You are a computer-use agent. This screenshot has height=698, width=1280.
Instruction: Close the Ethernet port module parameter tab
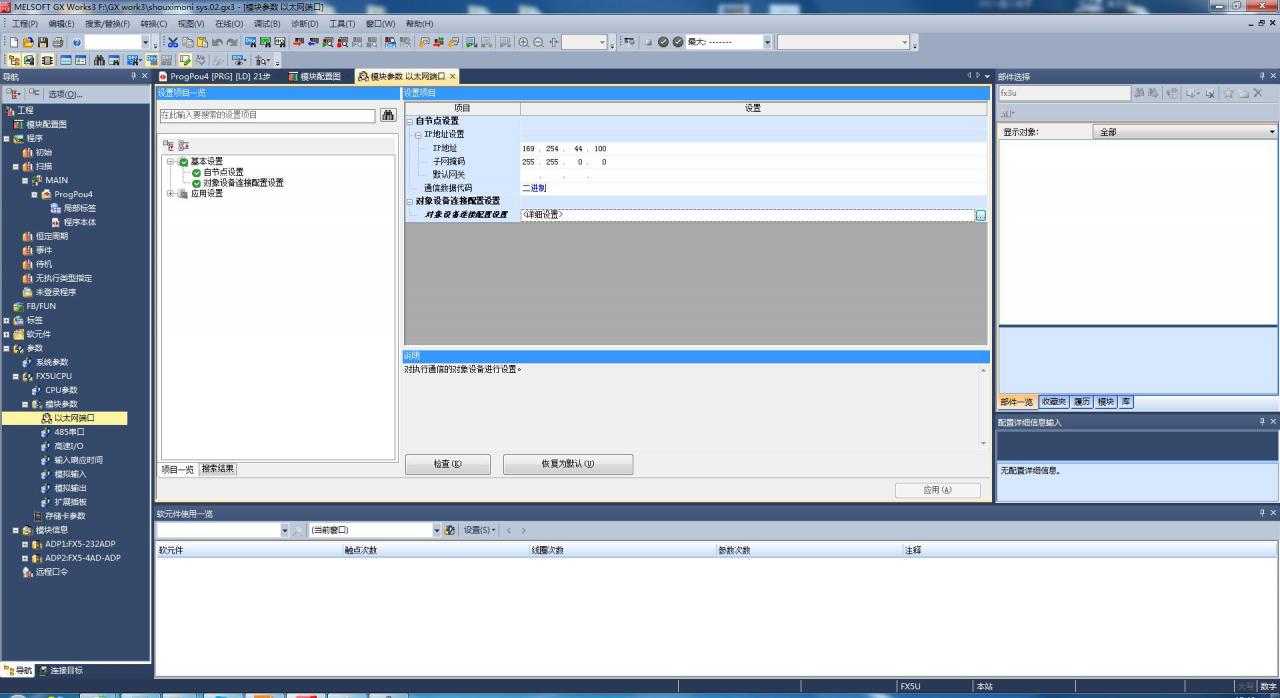pos(452,76)
